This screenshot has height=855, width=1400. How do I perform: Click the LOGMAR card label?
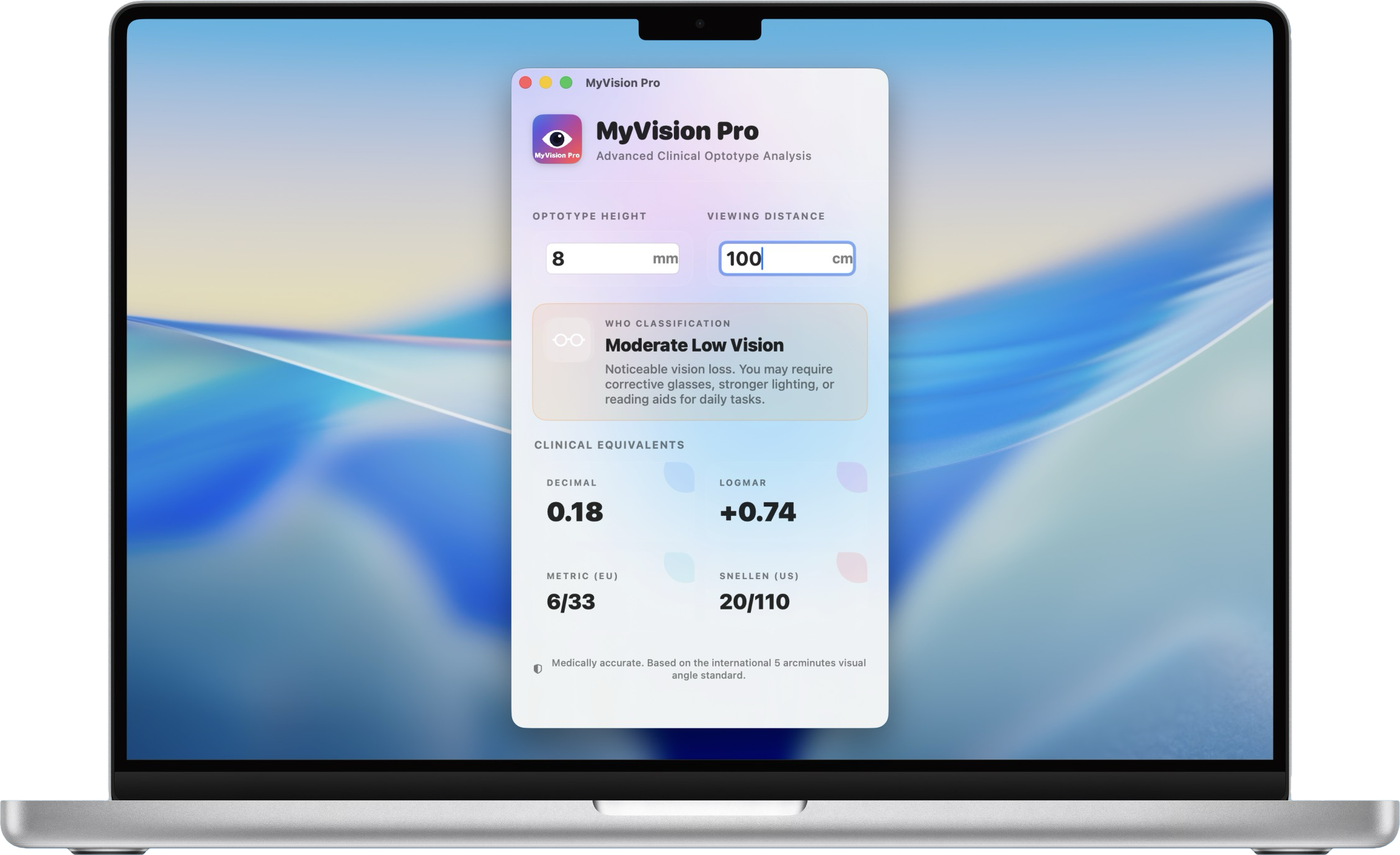(x=743, y=482)
